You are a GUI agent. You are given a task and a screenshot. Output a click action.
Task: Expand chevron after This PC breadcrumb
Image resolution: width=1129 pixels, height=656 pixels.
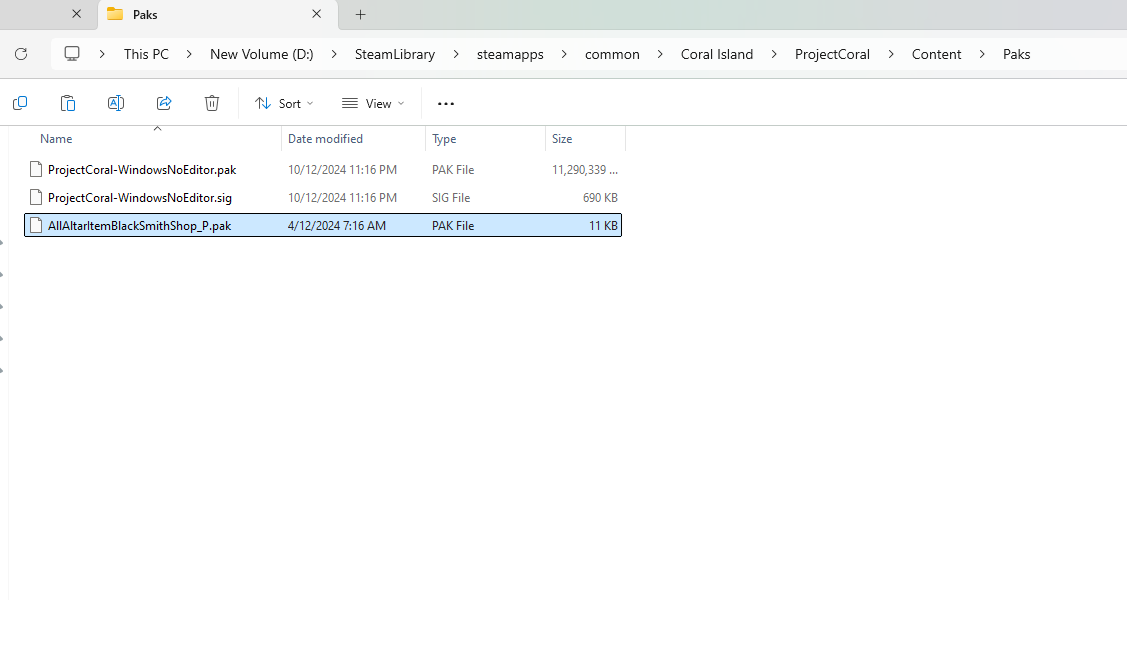(x=189, y=55)
